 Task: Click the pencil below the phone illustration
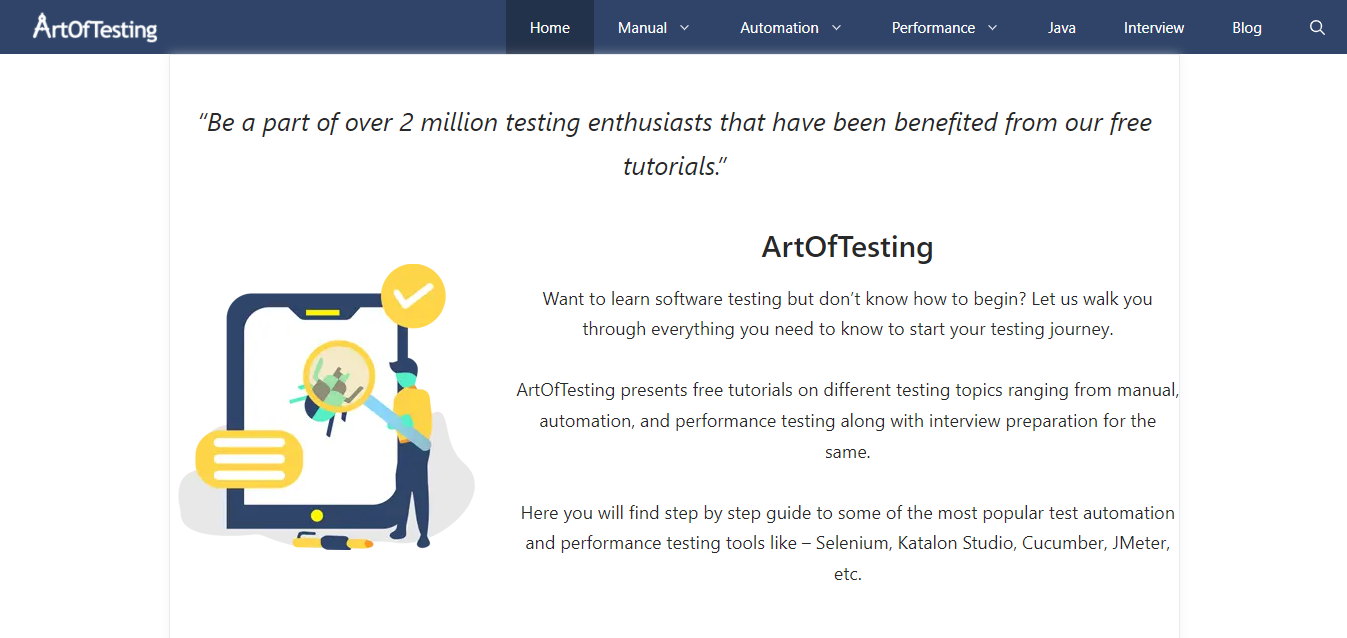(333, 543)
